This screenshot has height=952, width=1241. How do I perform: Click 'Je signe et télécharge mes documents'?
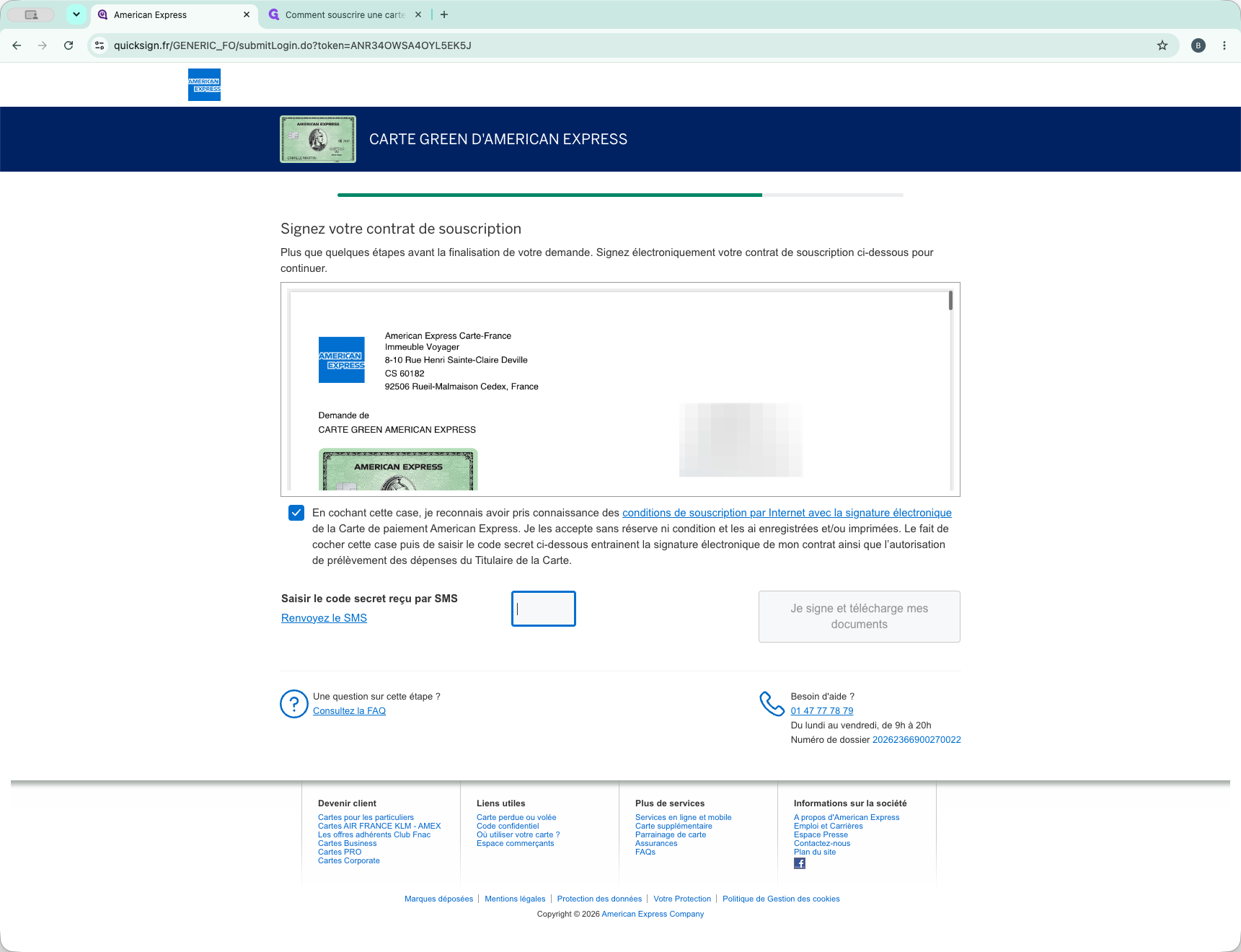(x=860, y=617)
